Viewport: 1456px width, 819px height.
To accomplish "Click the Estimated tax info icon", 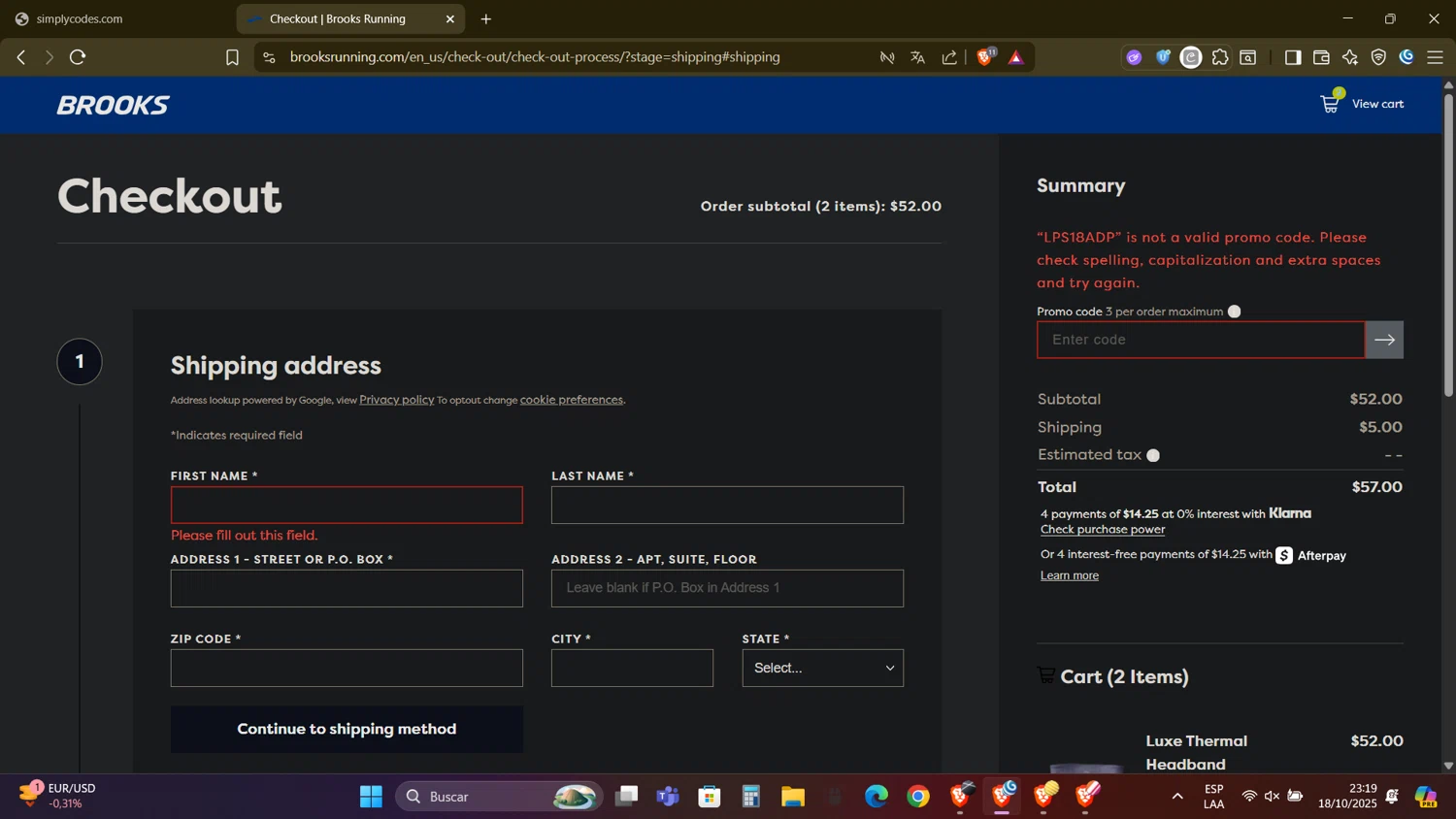I will click(1153, 455).
